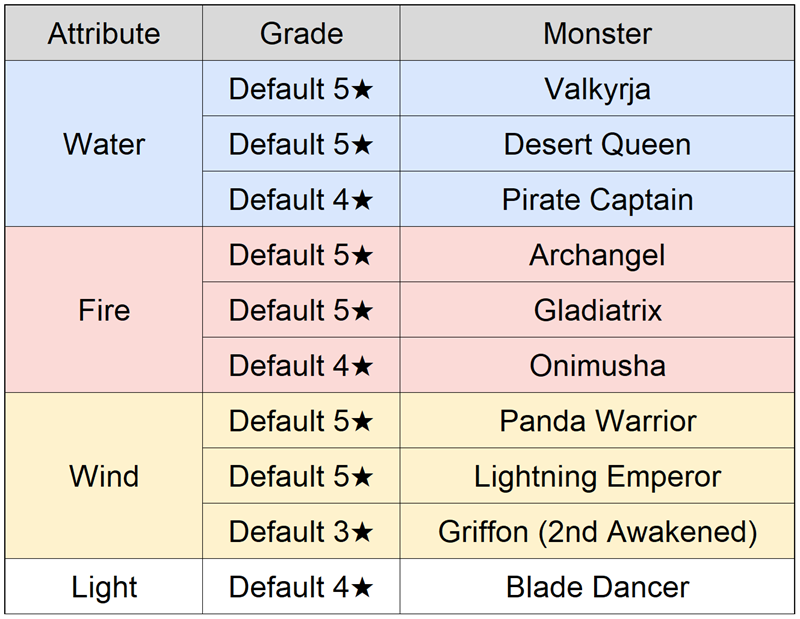Select the Gladiatrix cell
Screen dimensions: 800x619
(x=597, y=310)
